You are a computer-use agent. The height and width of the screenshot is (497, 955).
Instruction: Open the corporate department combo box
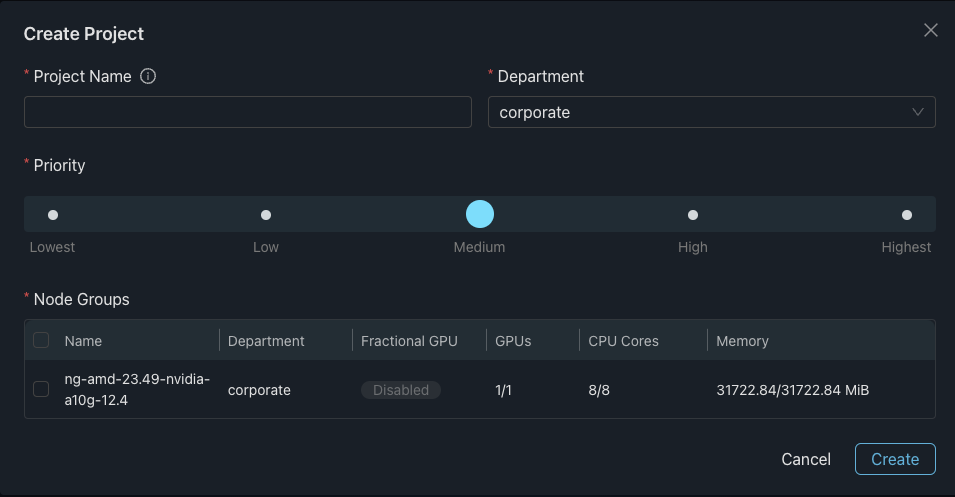(x=700, y=112)
